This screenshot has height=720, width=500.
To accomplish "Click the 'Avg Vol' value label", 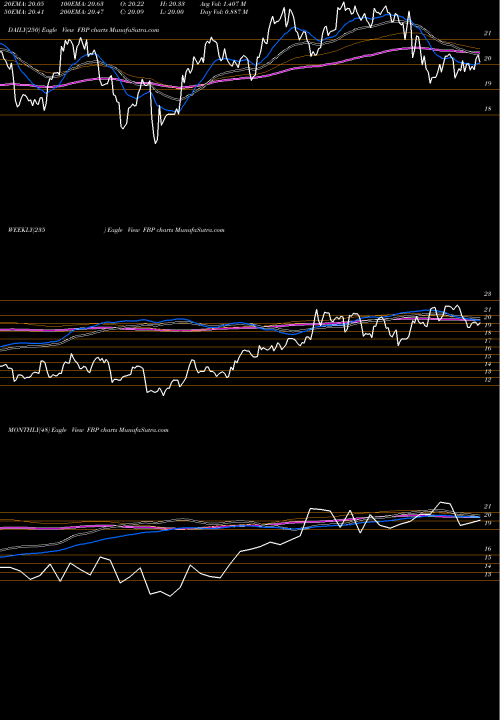I will pyautogui.click(x=224, y=4).
